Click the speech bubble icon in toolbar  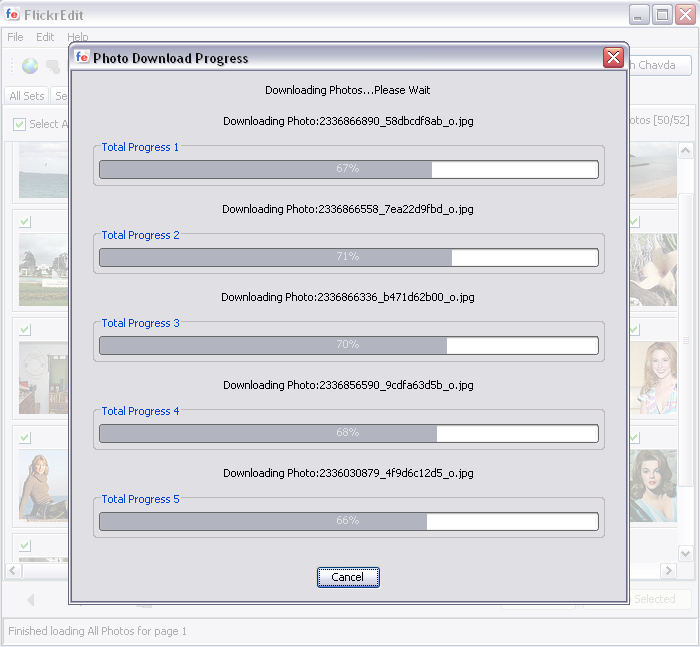(53, 67)
